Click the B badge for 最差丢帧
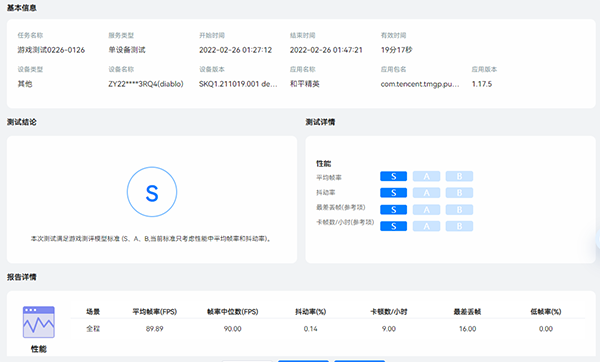Image resolution: width=600 pixels, height=362 pixels. click(459, 209)
